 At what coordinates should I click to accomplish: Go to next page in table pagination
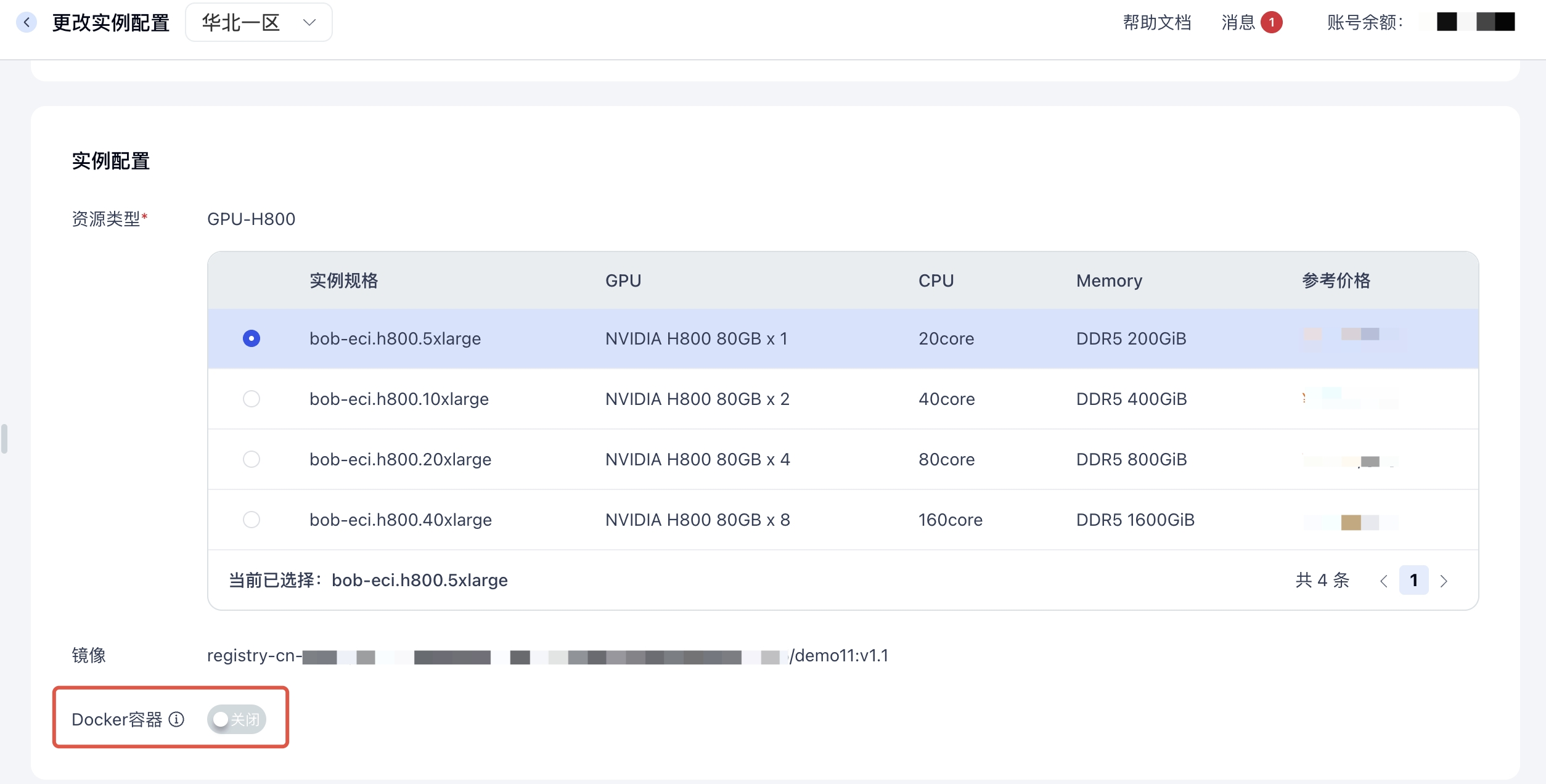(1444, 581)
